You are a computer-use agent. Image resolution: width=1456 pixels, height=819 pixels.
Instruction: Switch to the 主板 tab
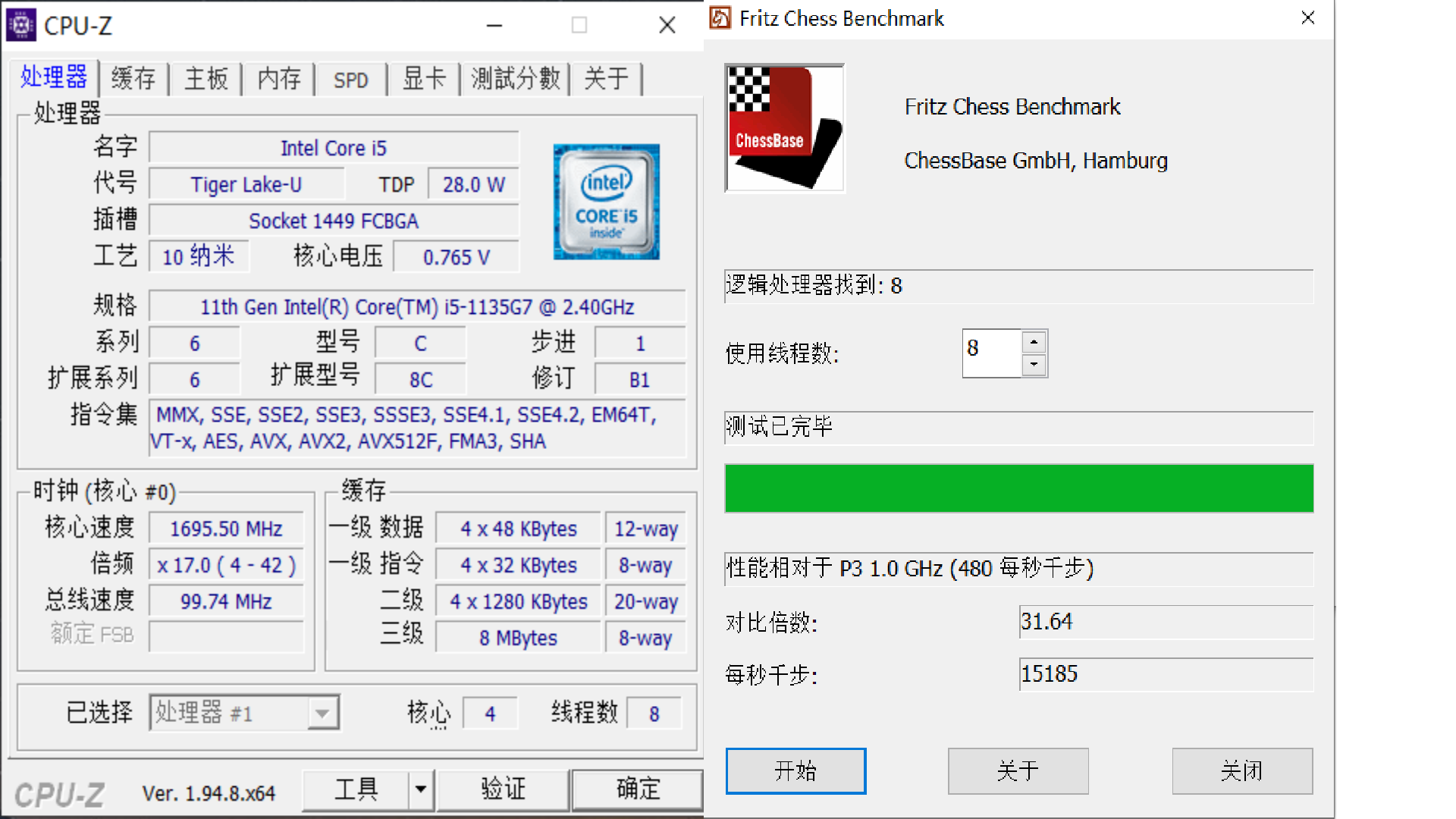click(206, 79)
